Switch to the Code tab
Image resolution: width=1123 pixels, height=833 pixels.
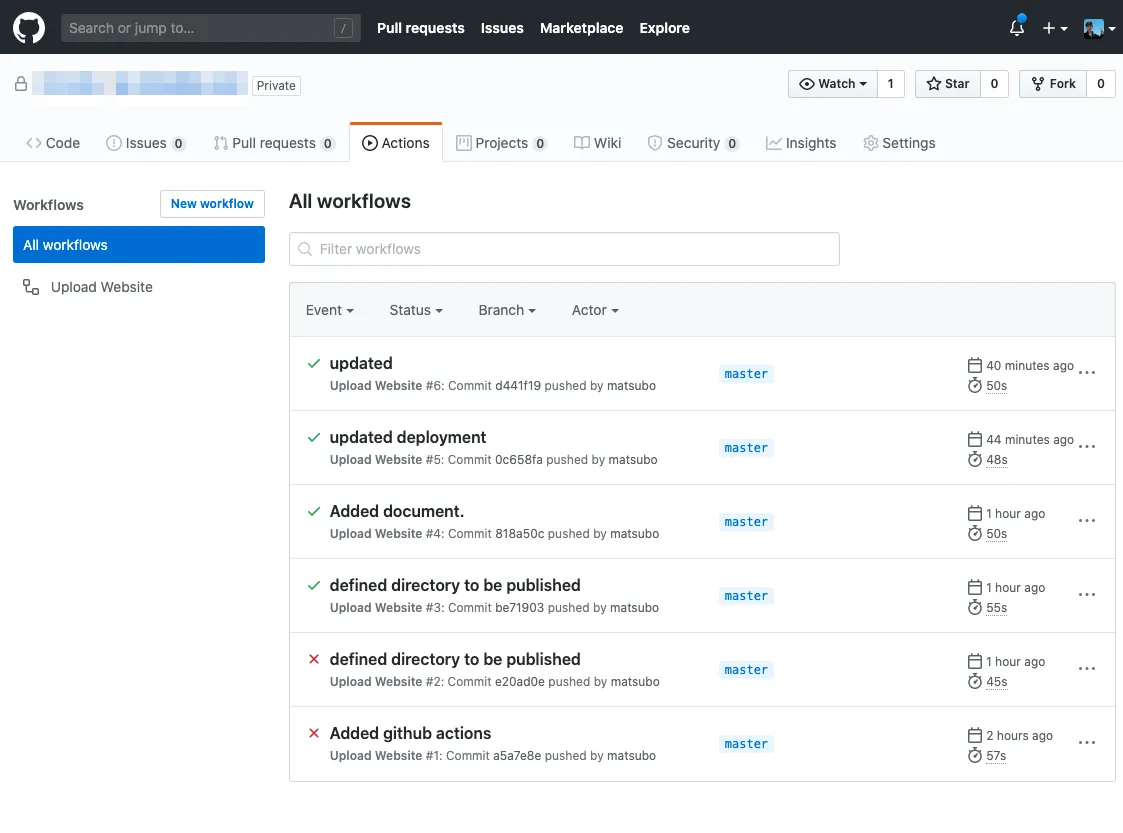[53, 143]
